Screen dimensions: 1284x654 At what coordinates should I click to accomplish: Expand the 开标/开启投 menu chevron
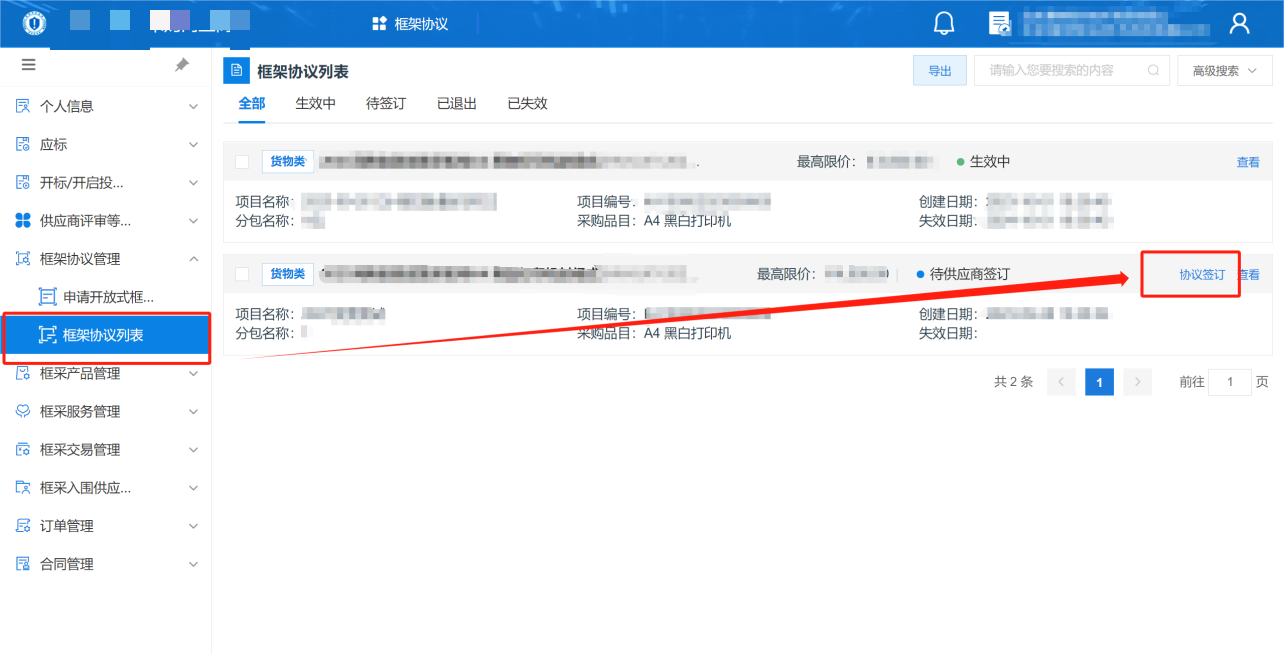(194, 182)
